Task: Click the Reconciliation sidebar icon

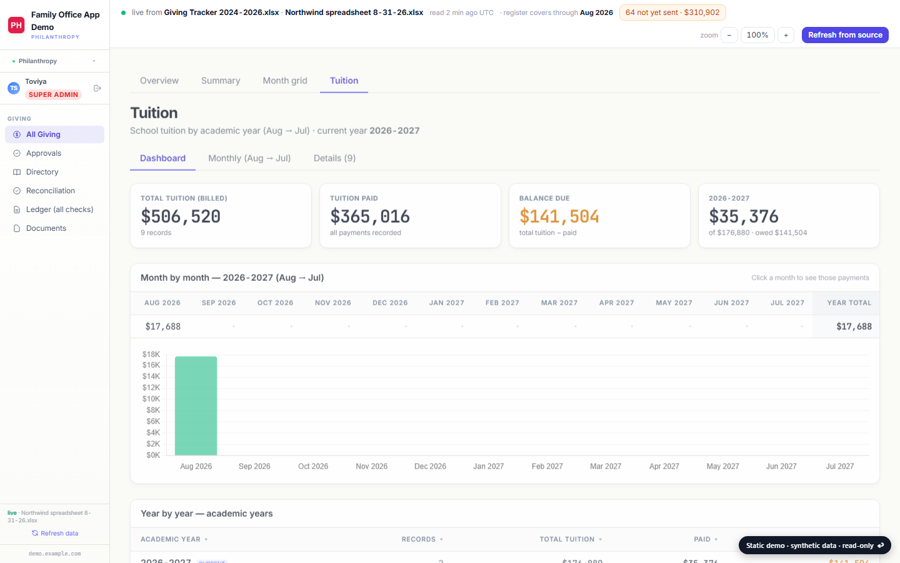Action: (17, 191)
